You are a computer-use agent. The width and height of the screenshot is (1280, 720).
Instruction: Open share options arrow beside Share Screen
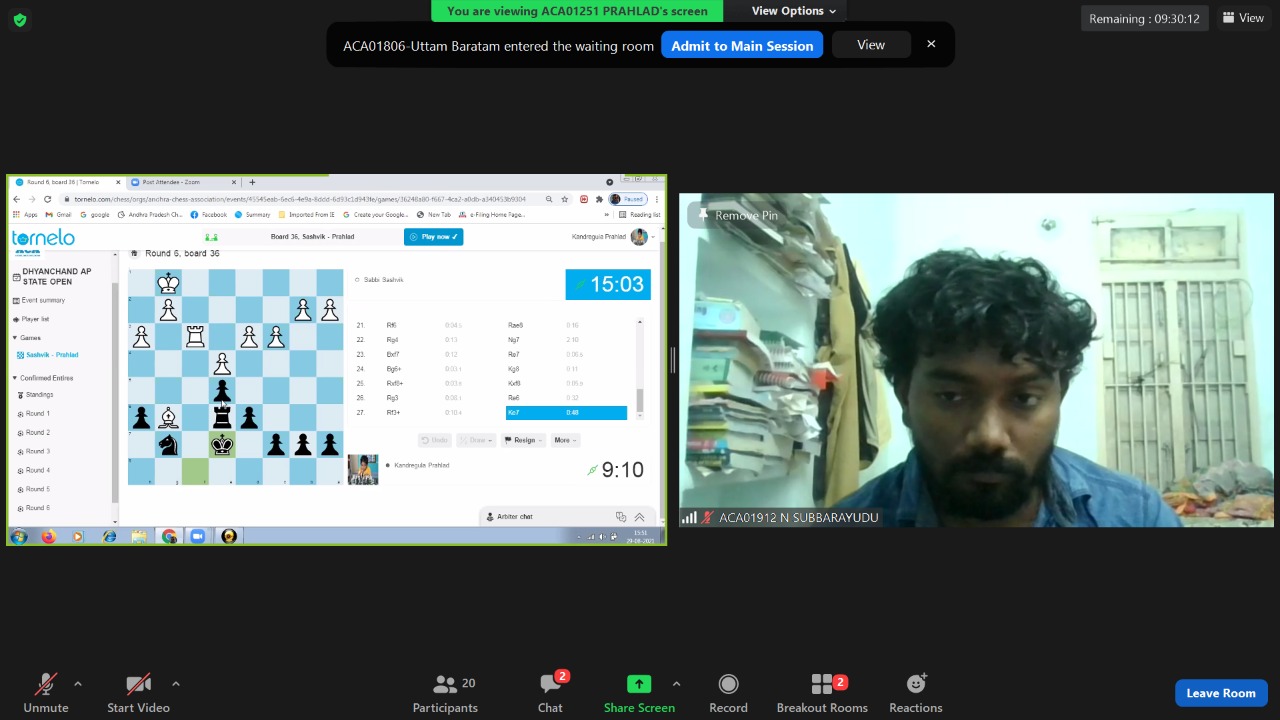(676, 684)
